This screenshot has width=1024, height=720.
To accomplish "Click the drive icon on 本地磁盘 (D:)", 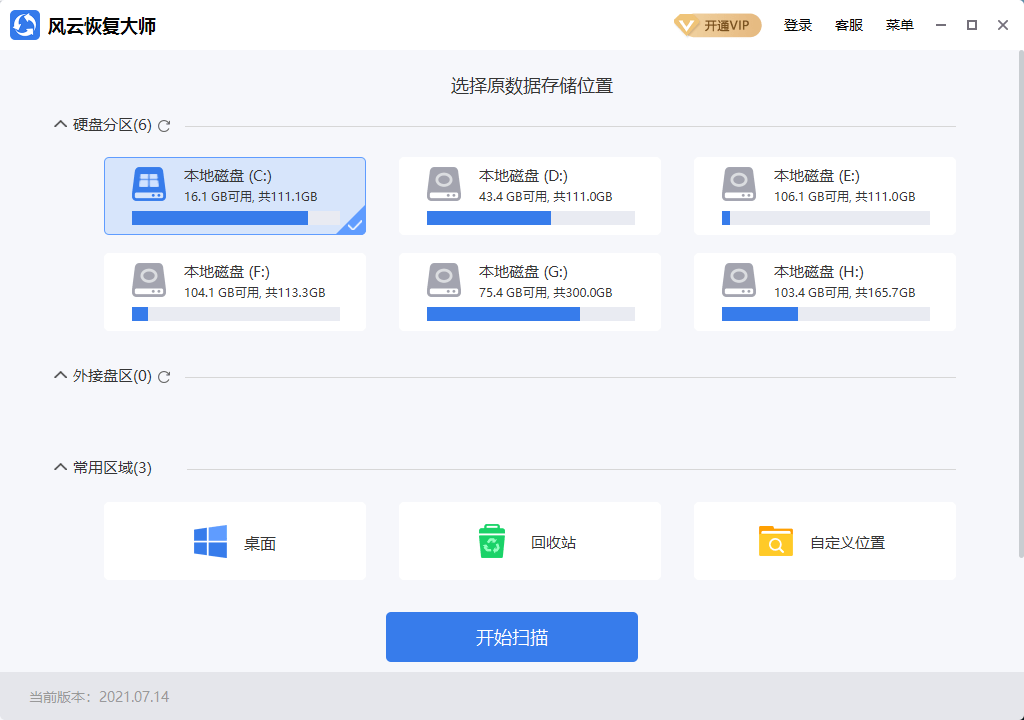I will coord(443,184).
